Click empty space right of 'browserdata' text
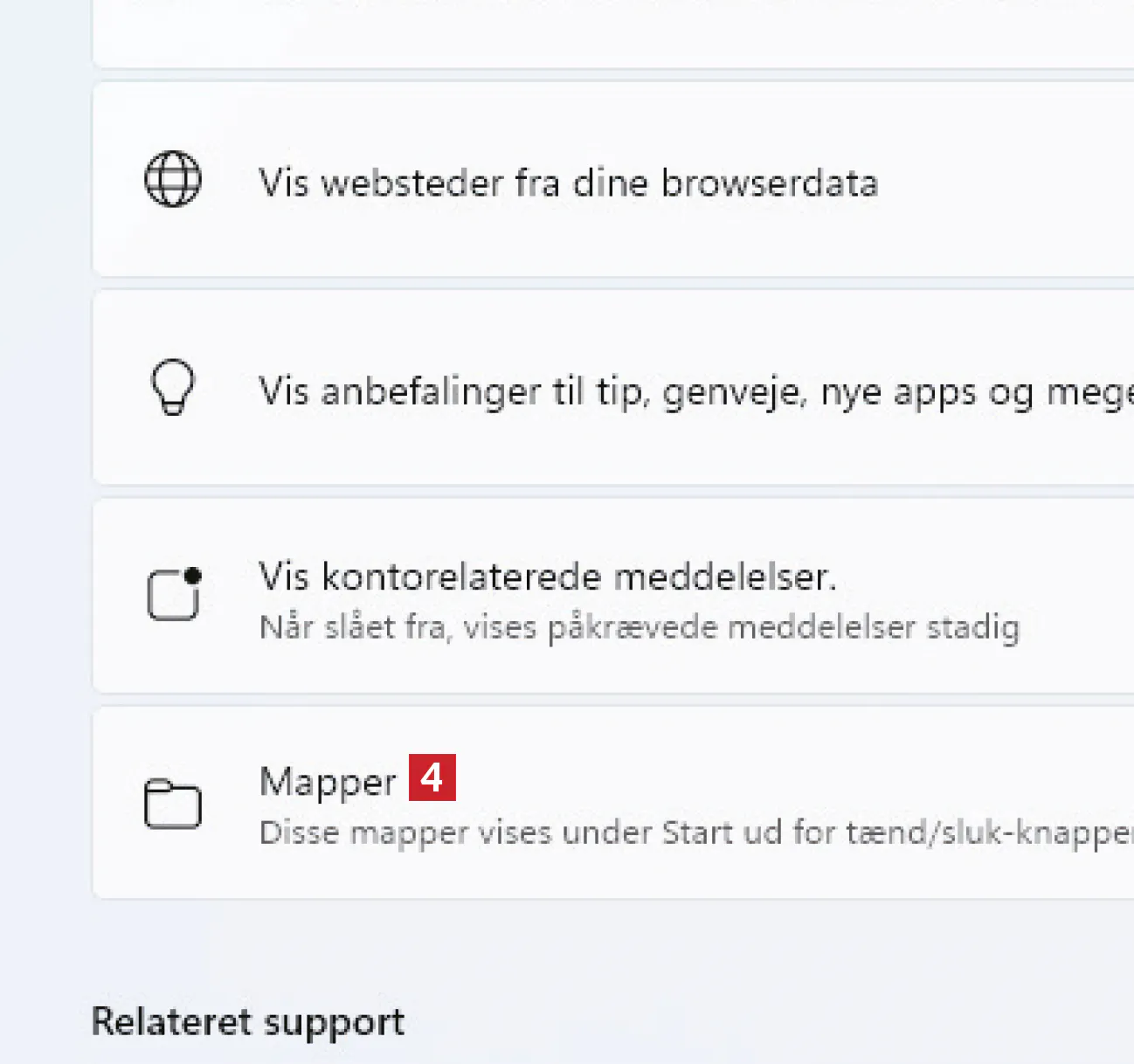This screenshot has width=1134, height=1064. point(1005,183)
